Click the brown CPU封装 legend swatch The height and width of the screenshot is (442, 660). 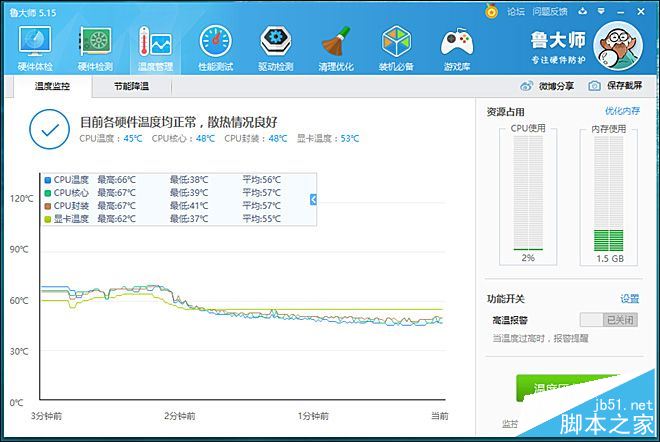48,206
